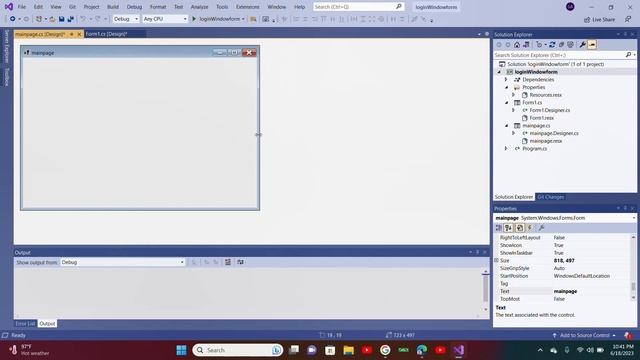Image resolution: width=640 pixels, height=360 pixels.
Task: Open the vertical Toolbox side tab
Action: (x=7, y=77)
